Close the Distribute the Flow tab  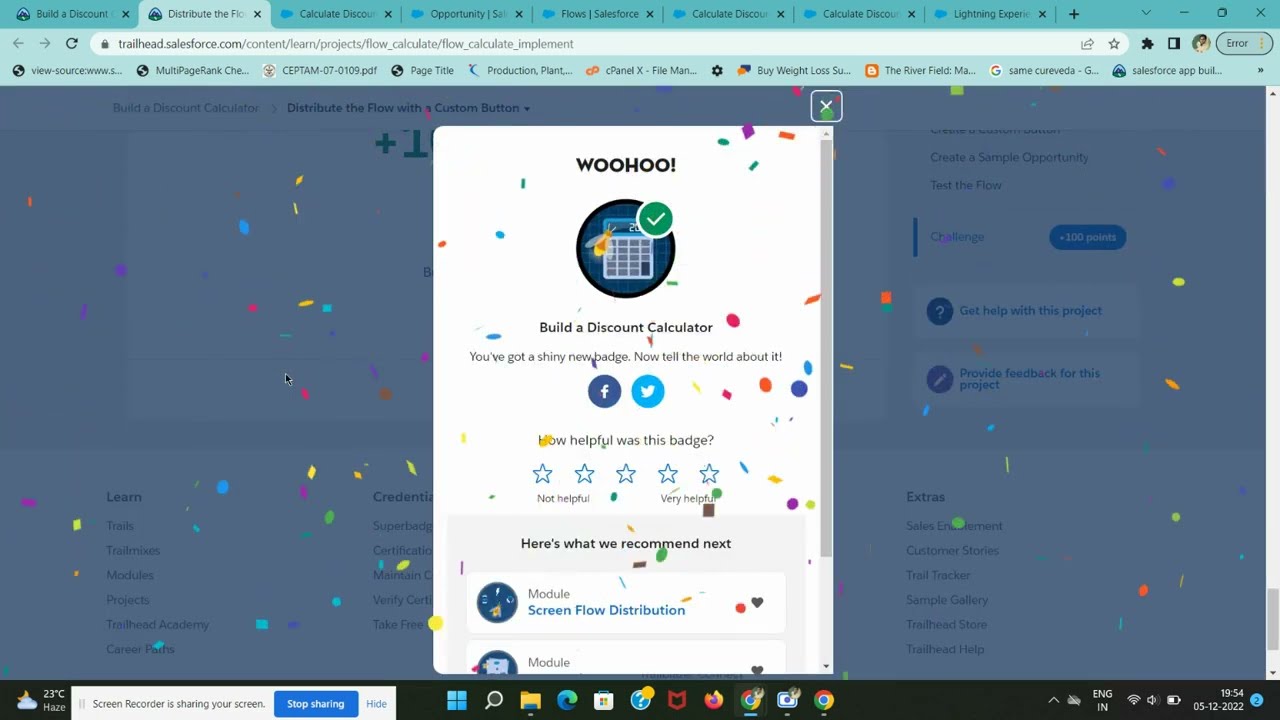(257, 14)
